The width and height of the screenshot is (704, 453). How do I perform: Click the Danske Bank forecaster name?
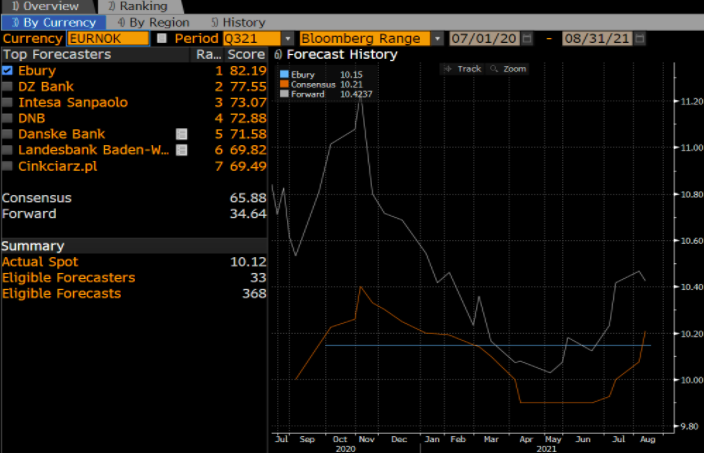(x=62, y=134)
